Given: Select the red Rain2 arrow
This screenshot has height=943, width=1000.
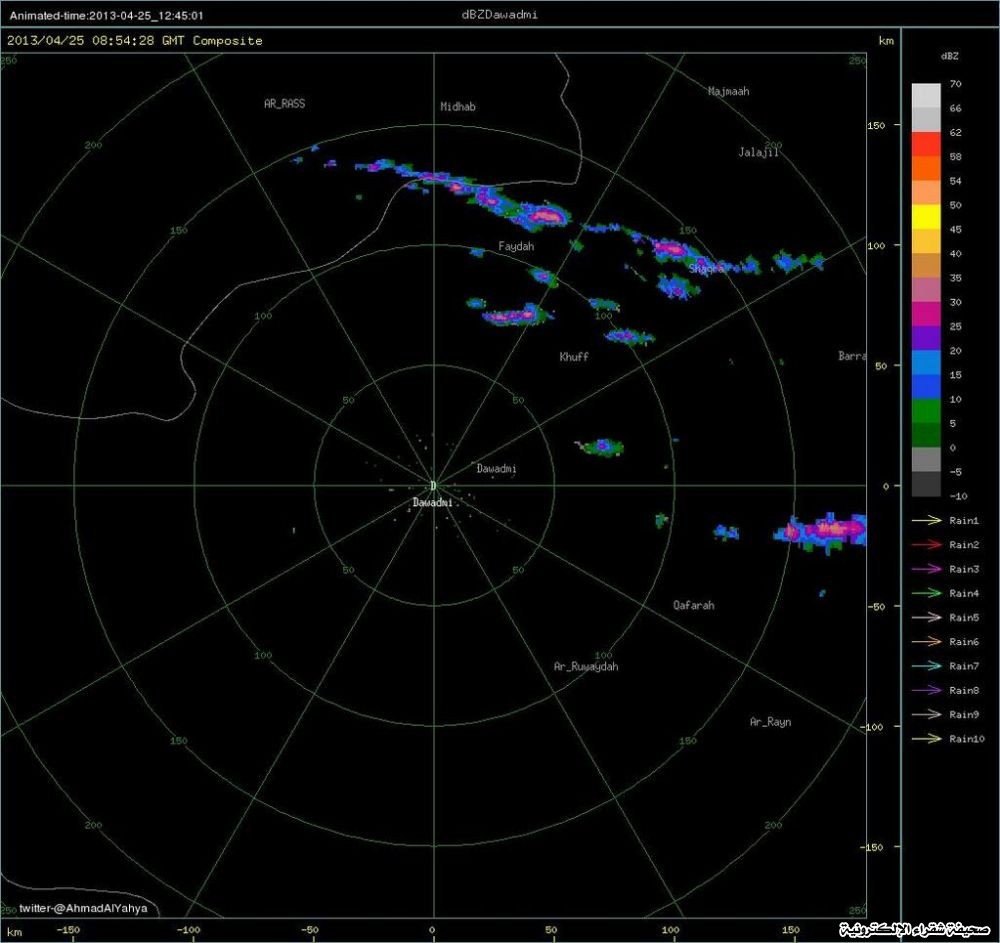Looking at the screenshot, I should 927,545.
